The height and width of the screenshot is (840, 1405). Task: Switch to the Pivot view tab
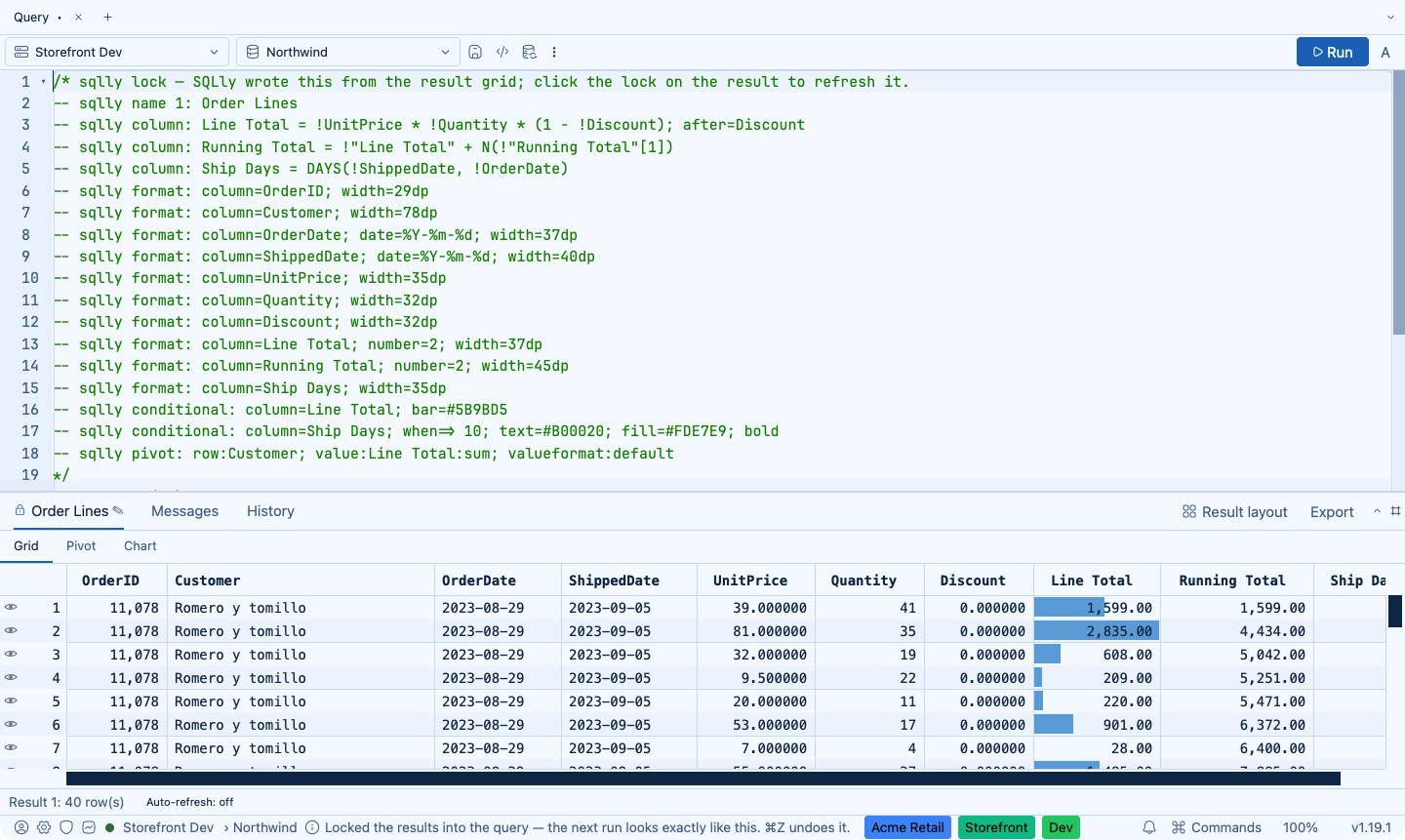(x=81, y=545)
